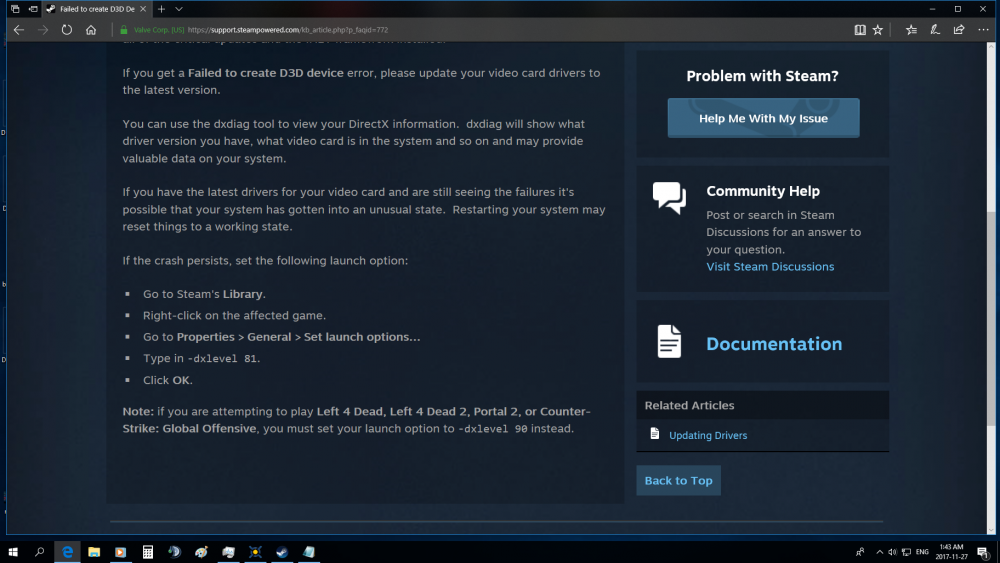The height and width of the screenshot is (563, 1000).
Task: Click Help Me With My Issue button
Action: 763,118
